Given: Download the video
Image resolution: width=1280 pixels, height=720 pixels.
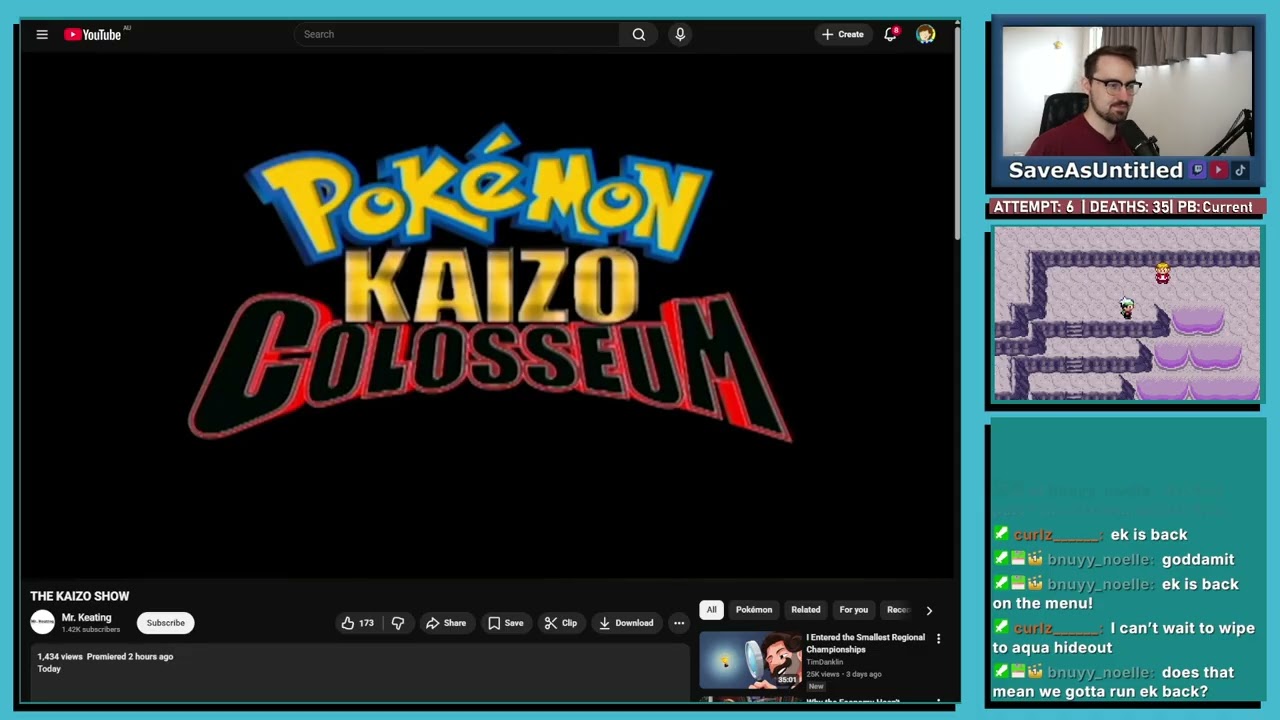Looking at the screenshot, I should point(626,623).
